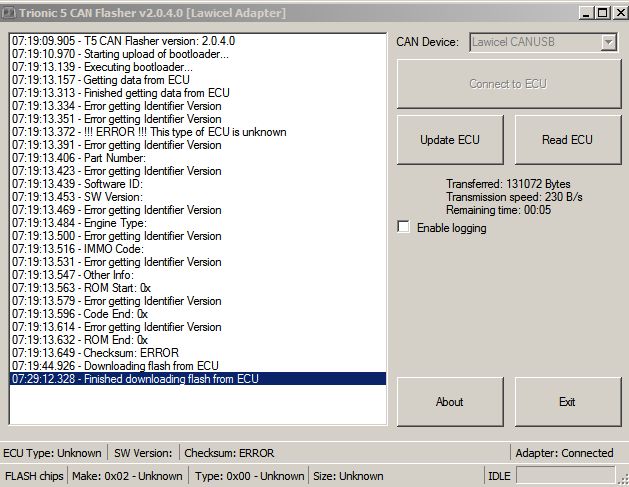629x487 pixels.
Task: Select the 'Software ID:' log line
Action: [x=197, y=184]
